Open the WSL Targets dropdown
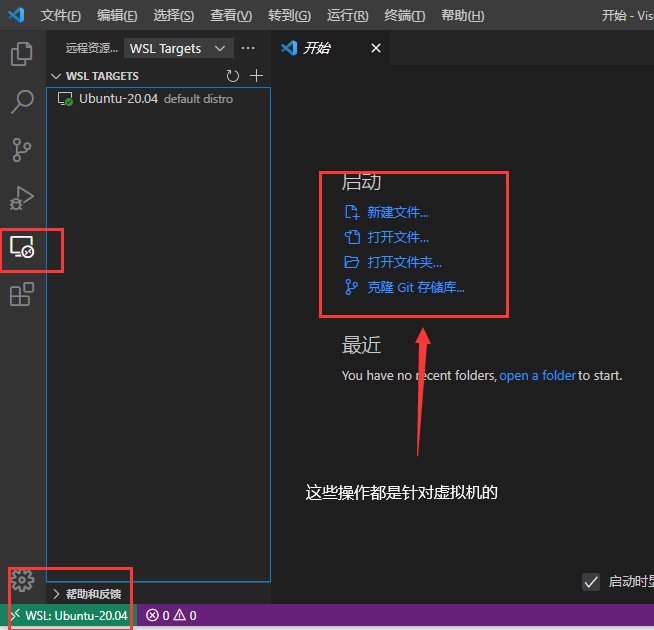This screenshot has width=654, height=630. (179, 48)
